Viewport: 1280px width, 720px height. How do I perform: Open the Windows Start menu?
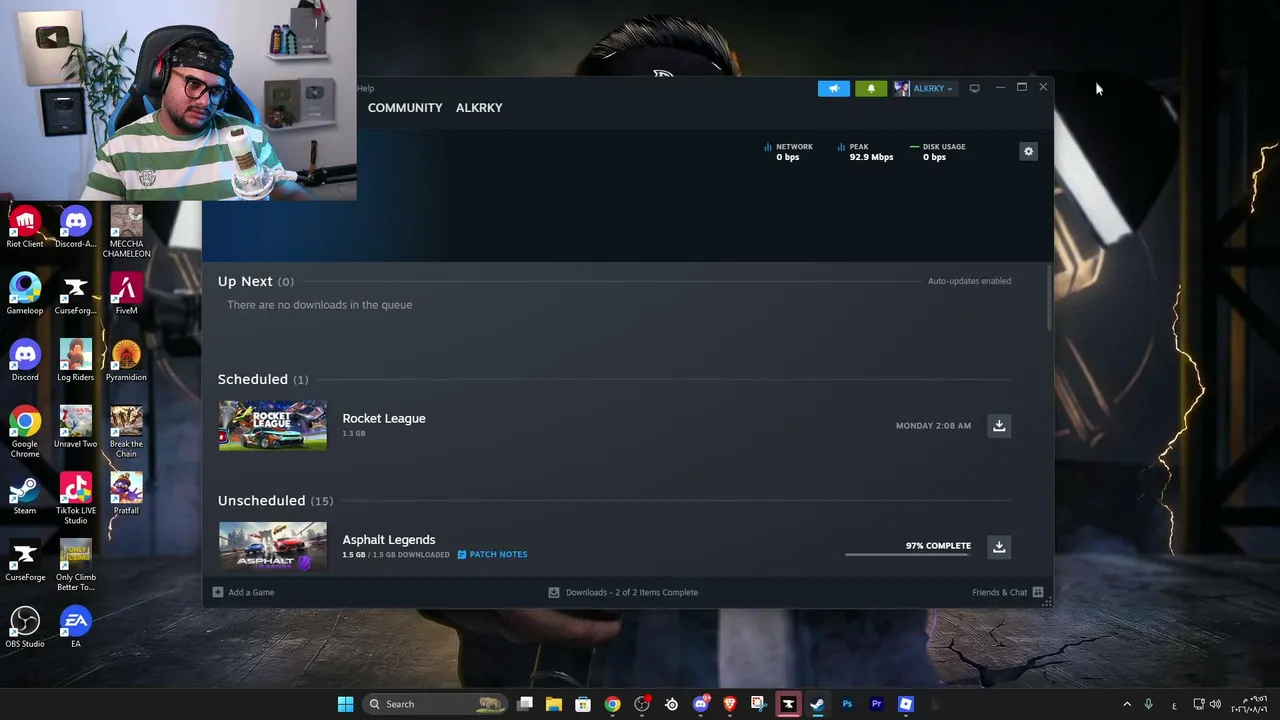[x=345, y=704]
